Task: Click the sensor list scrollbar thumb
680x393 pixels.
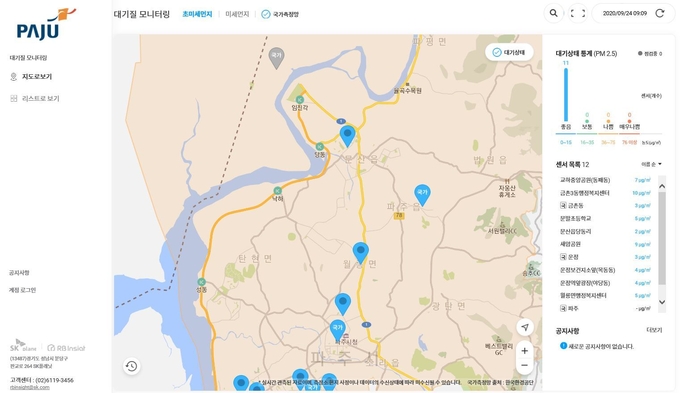Action: [x=662, y=238]
